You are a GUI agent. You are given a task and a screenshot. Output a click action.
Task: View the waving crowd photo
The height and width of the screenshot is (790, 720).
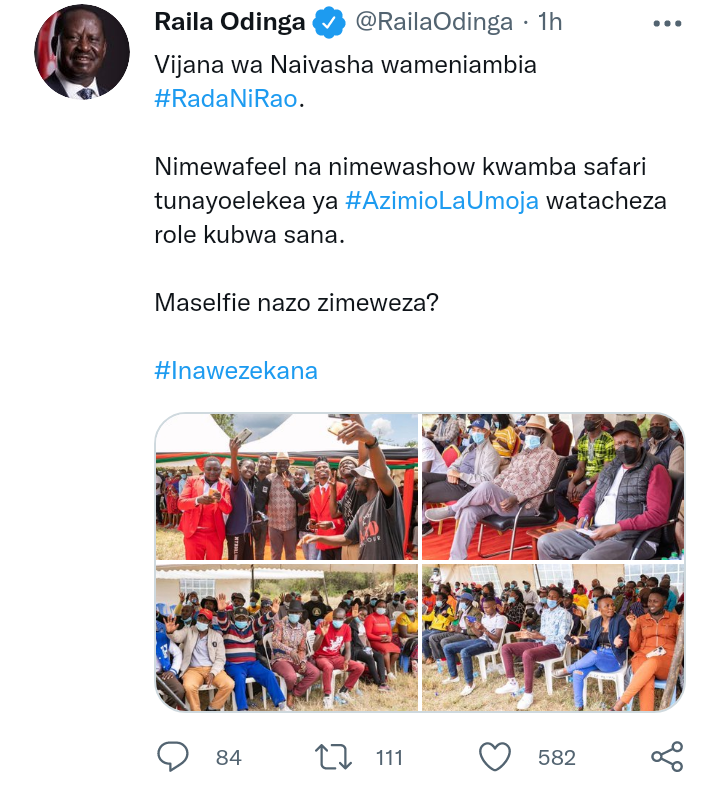click(286, 637)
